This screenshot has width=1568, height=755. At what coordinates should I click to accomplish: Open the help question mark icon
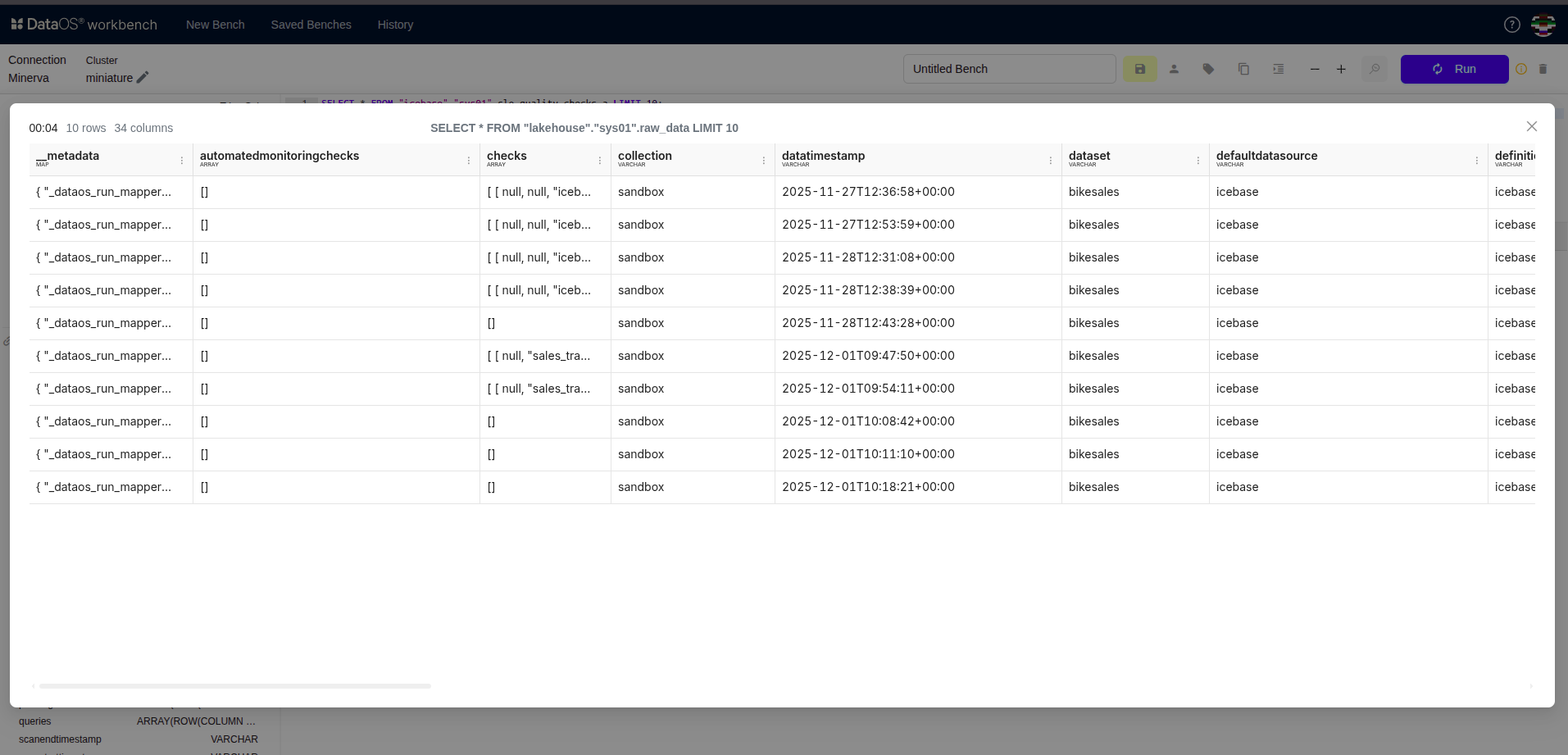[1511, 25]
